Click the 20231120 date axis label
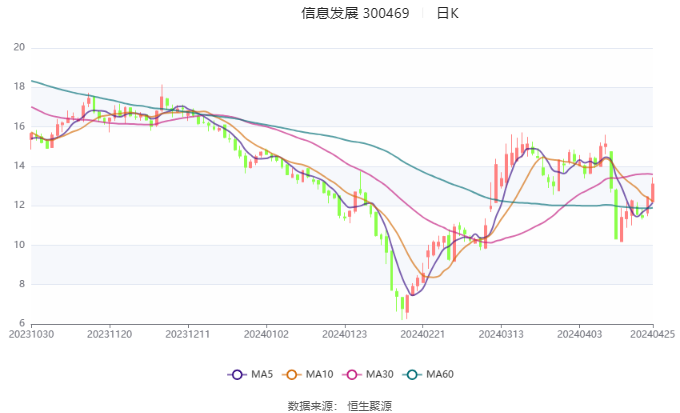This screenshot has height=413, width=680. tap(109, 334)
